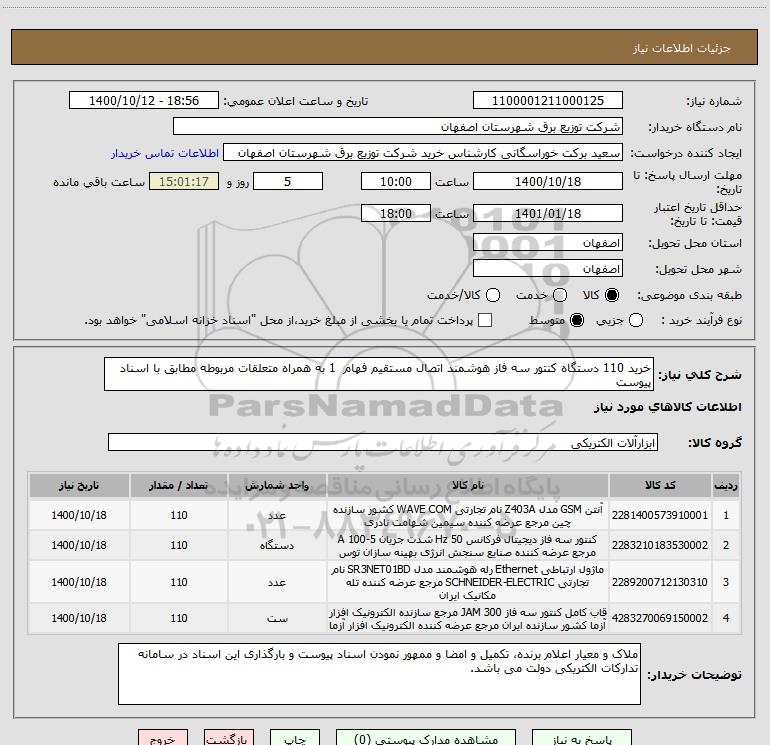The height and width of the screenshot is (745, 770).
Task: Click the delivery province field اصفهان
Action: coord(548,243)
